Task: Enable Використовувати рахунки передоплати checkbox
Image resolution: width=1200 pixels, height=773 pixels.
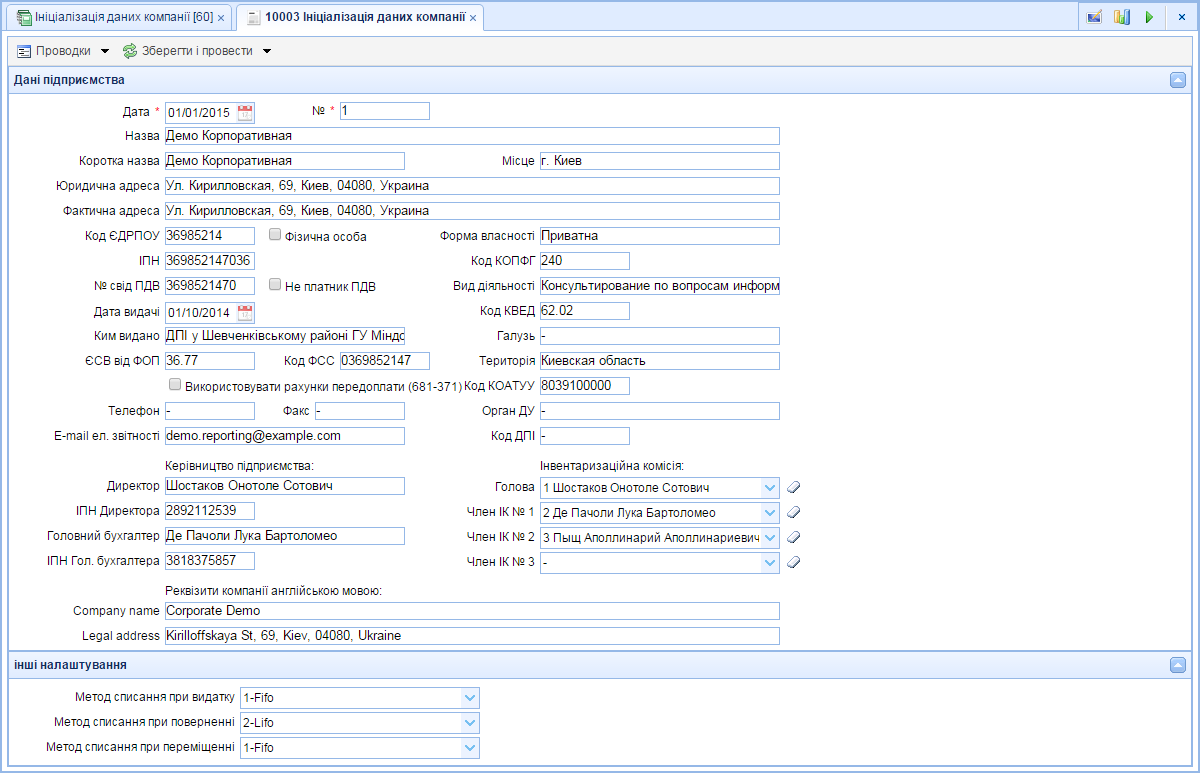Action: [175, 384]
